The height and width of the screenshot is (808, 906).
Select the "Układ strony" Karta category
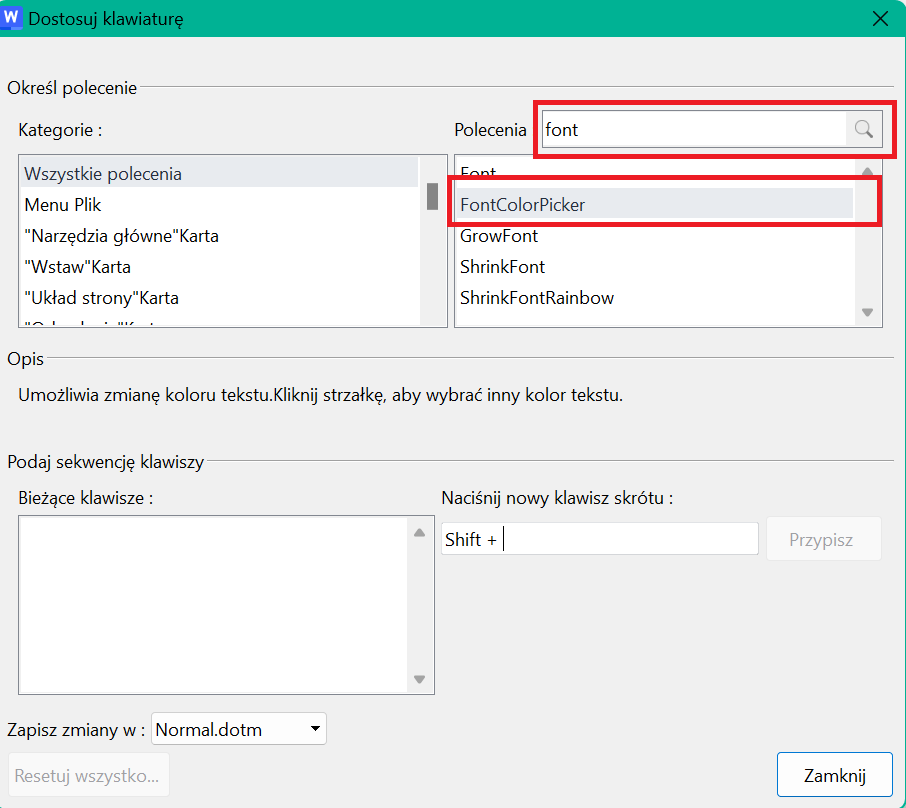coord(219,298)
